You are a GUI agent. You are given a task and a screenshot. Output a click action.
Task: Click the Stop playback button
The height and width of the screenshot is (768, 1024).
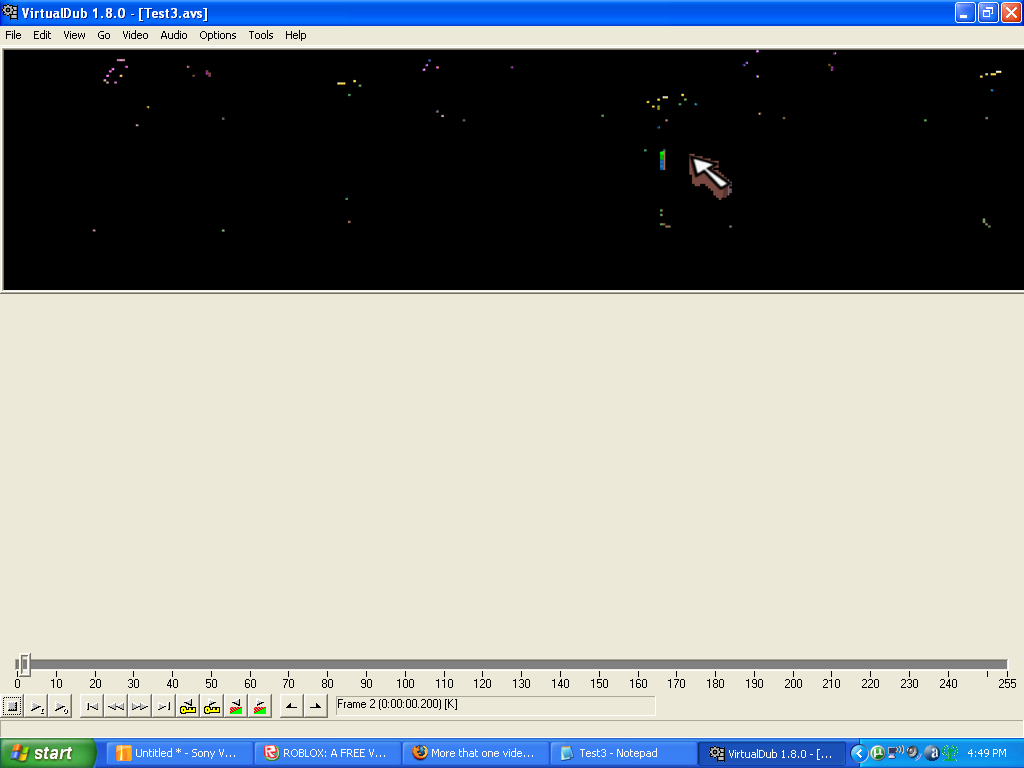point(12,706)
